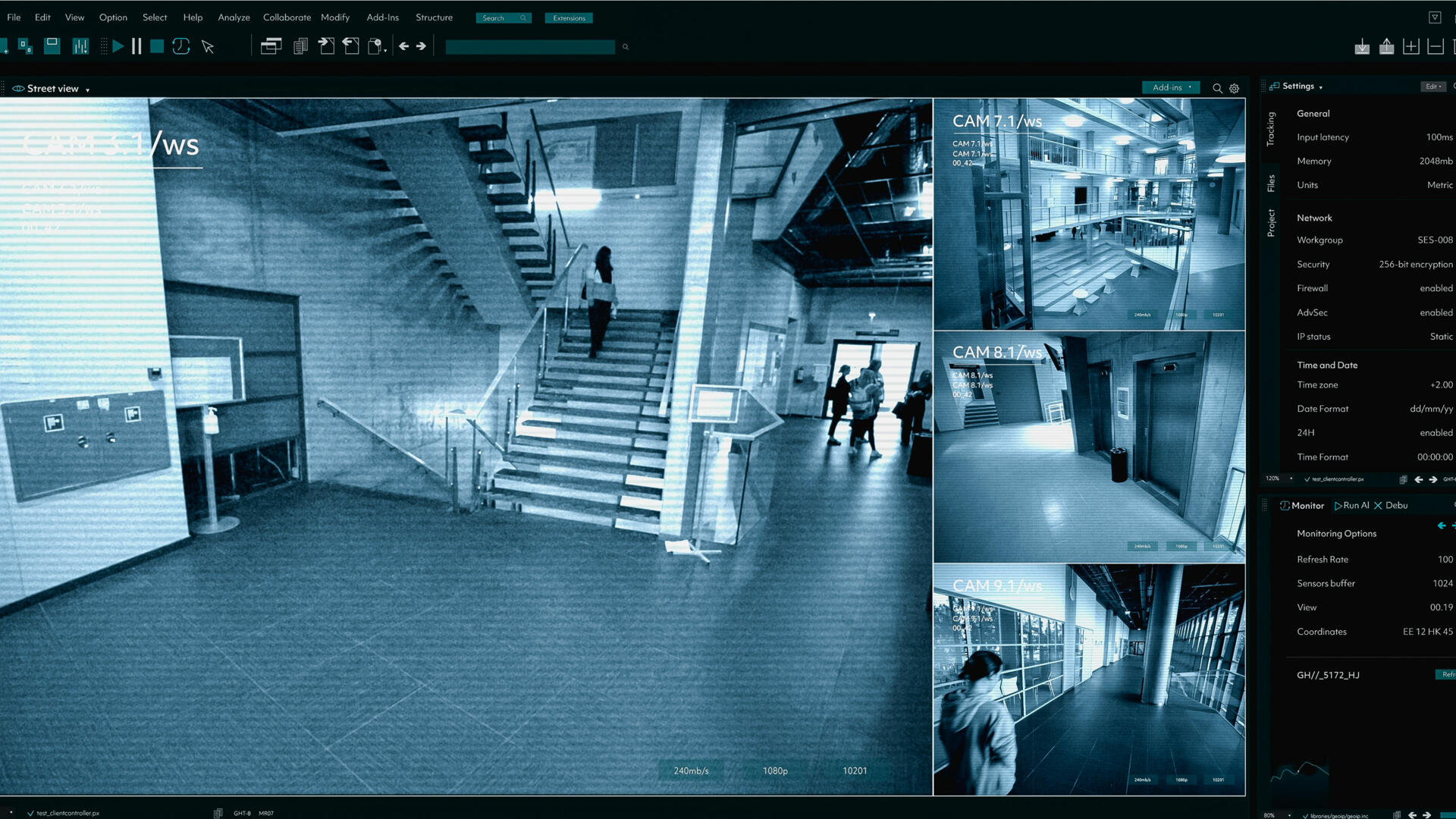The image size is (1456, 819).
Task: Select the arrow pointer tool
Action: (x=208, y=47)
